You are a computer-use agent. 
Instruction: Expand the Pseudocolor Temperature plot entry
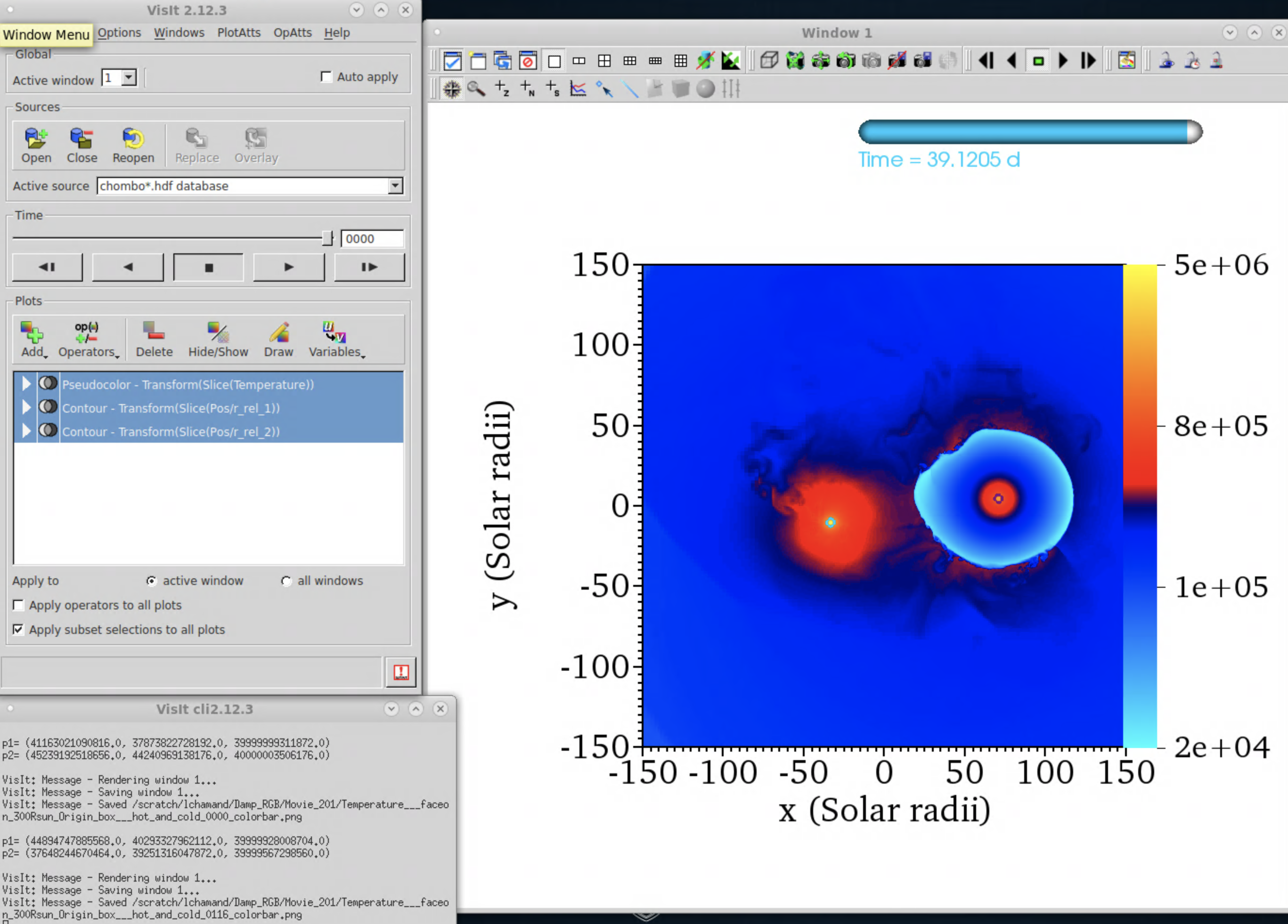coord(26,384)
